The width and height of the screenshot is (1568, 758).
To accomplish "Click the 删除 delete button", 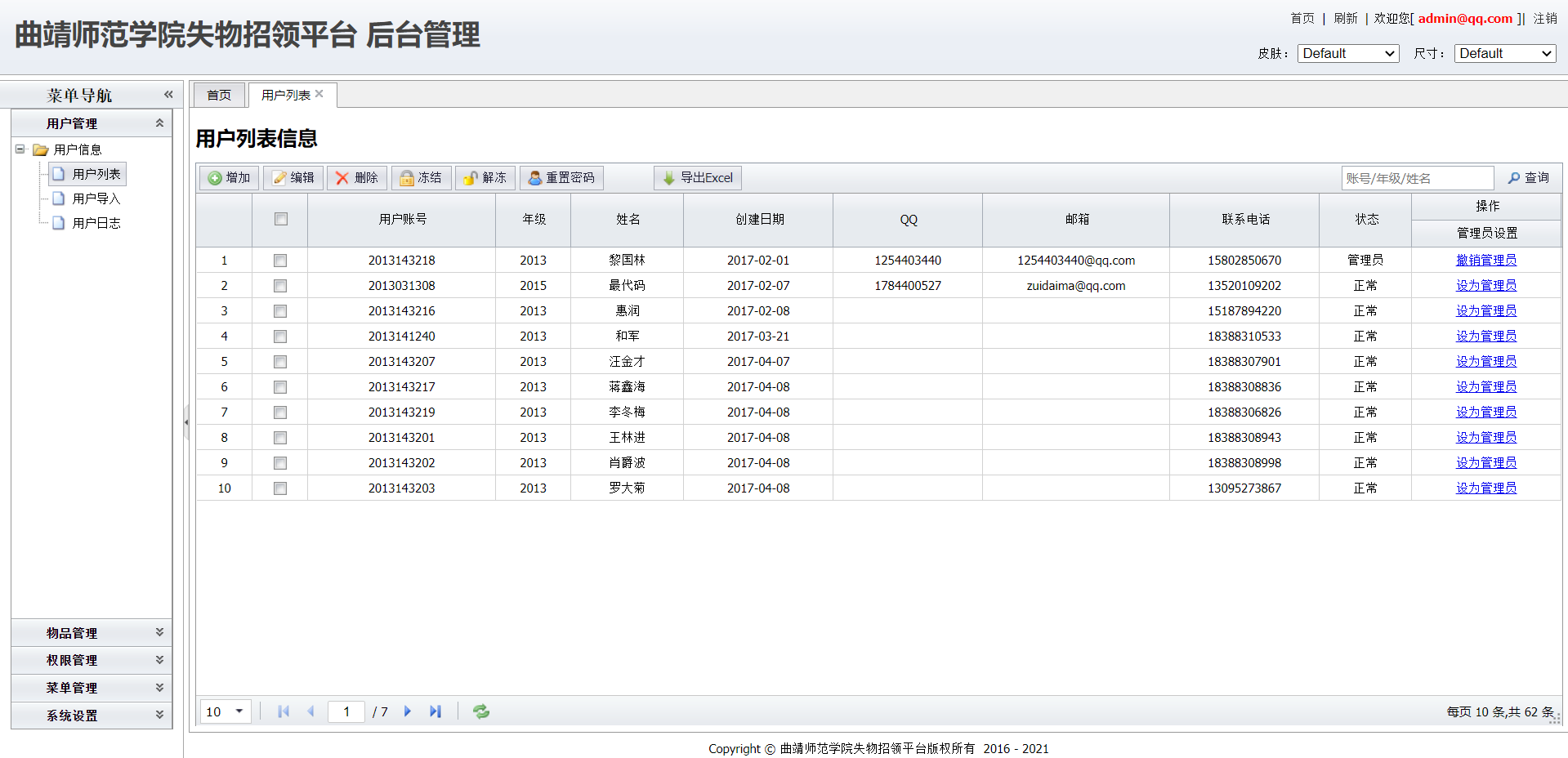I will pyautogui.click(x=357, y=178).
